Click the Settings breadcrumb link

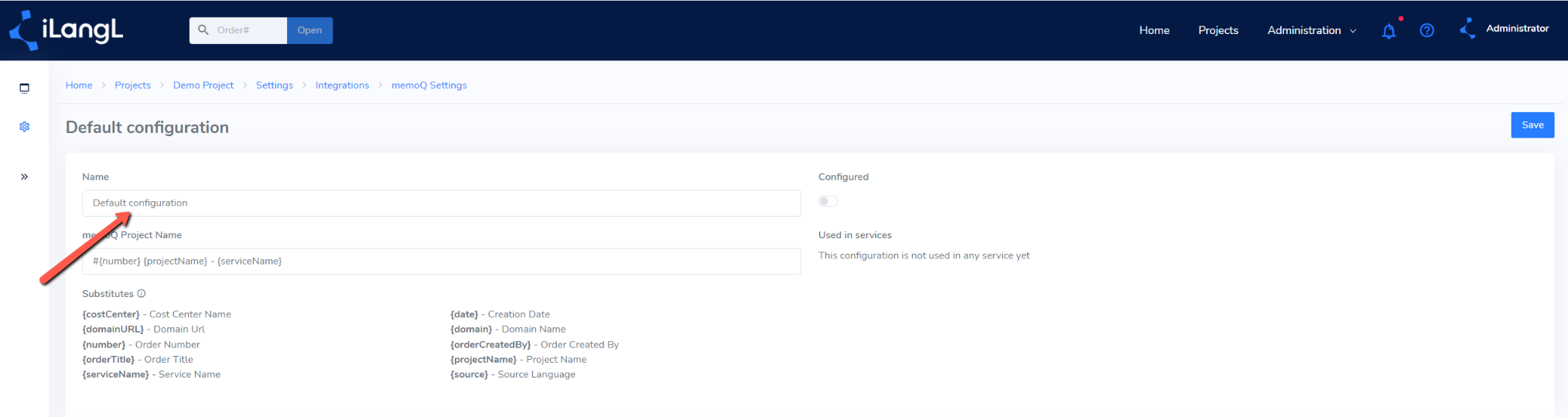tap(275, 85)
